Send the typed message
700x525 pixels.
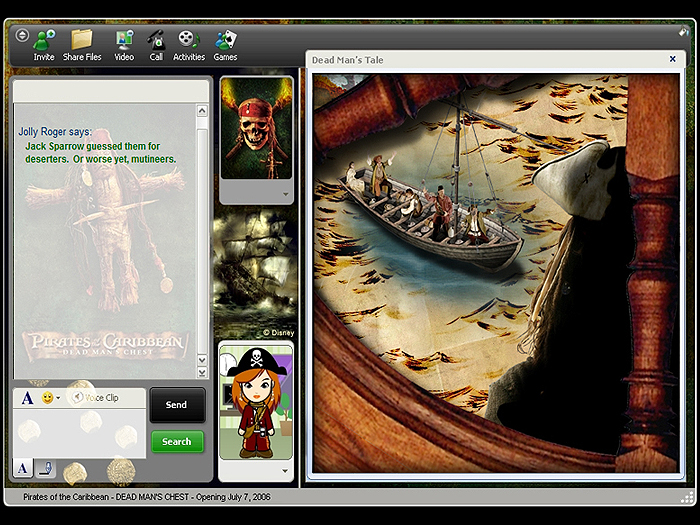[x=177, y=405]
